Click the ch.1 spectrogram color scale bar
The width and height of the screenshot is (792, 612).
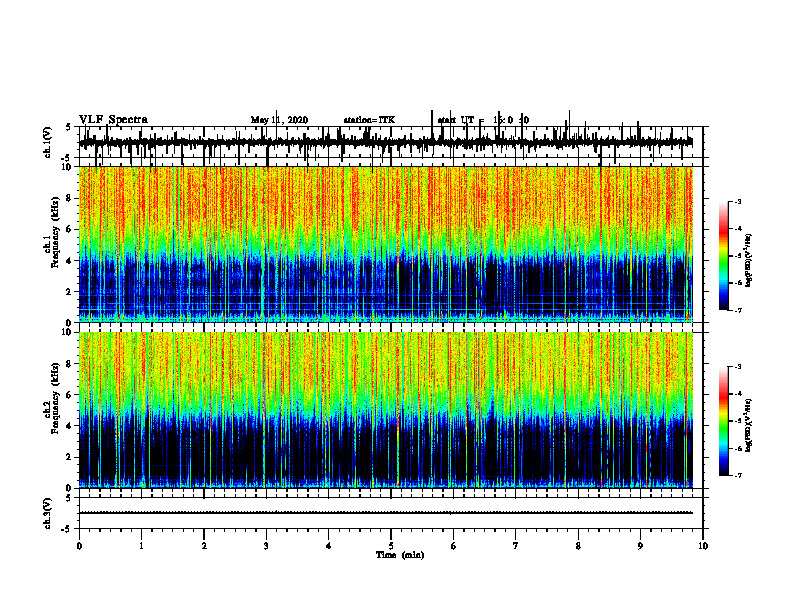pos(723,255)
